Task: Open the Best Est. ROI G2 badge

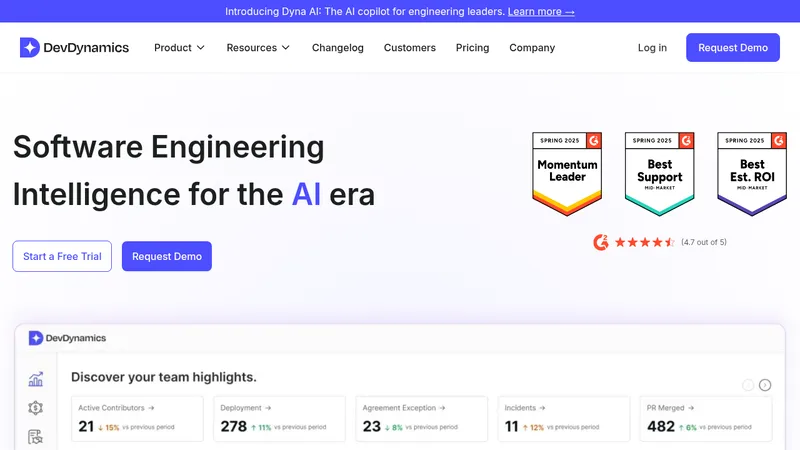Action: click(x=752, y=173)
